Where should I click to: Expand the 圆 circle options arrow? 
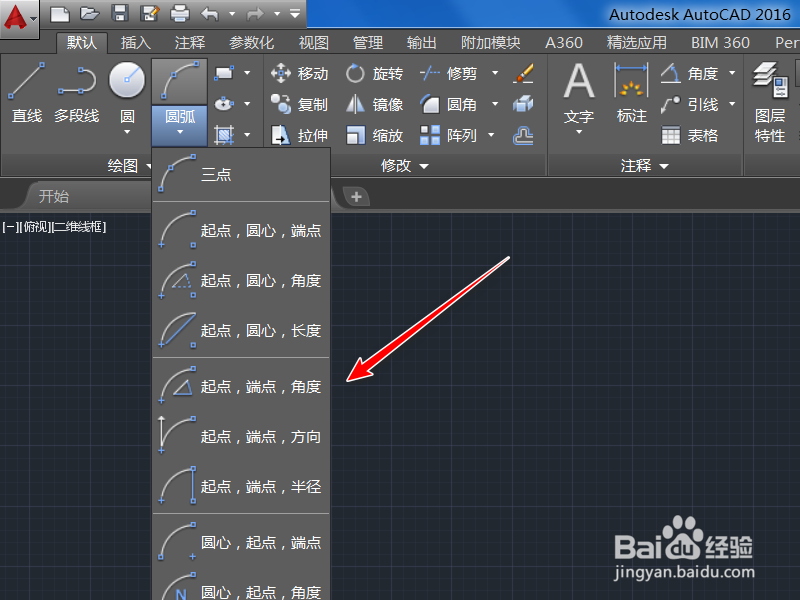coord(127,132)
